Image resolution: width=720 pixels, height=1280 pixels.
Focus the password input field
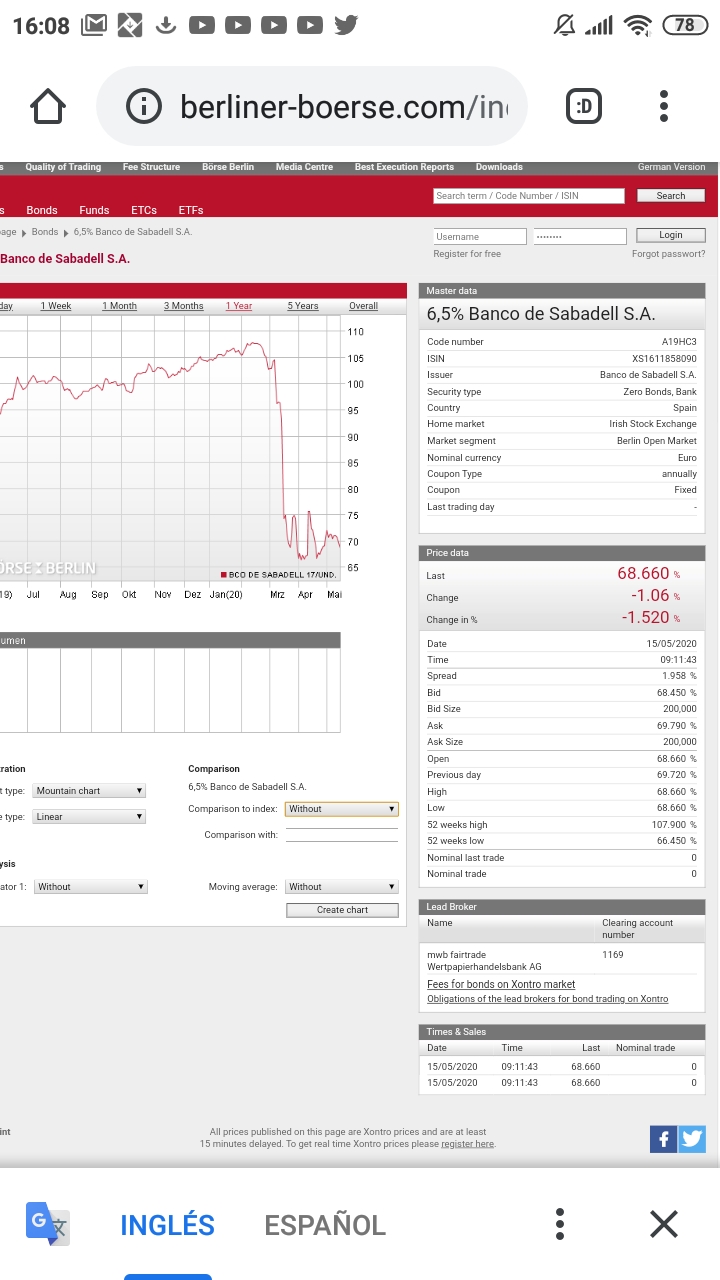579,237
